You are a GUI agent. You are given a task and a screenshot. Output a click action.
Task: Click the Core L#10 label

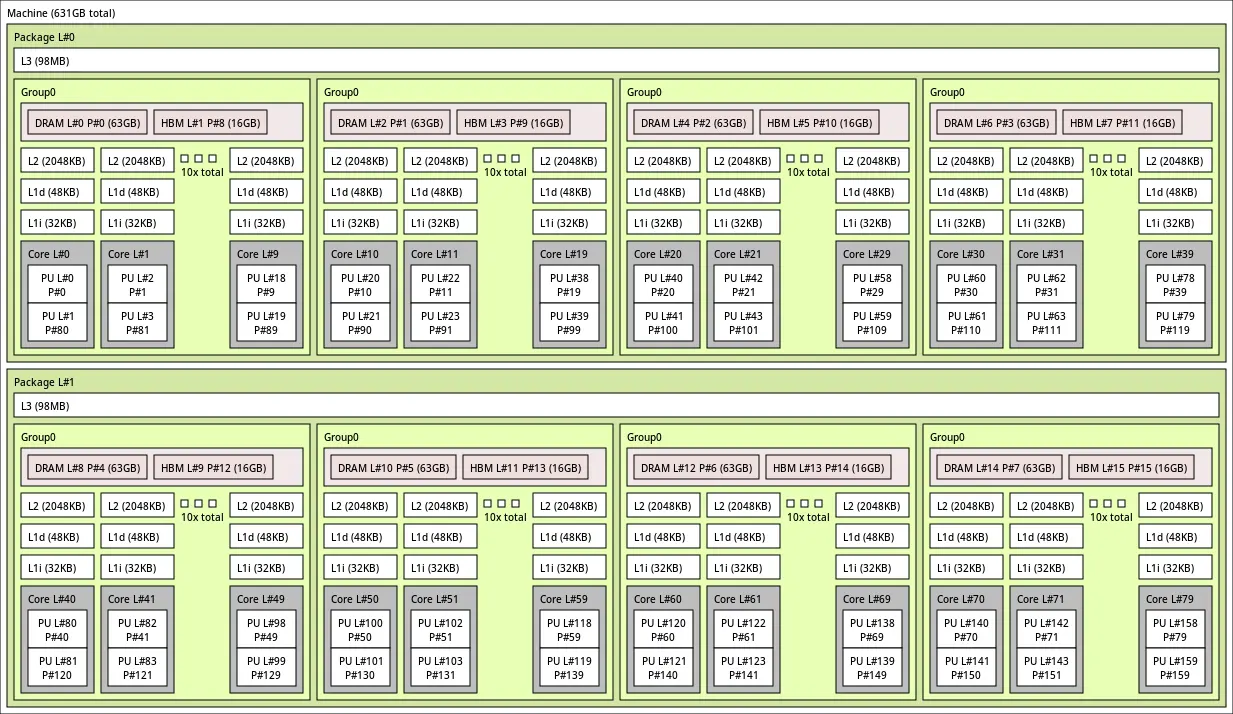coord(354,254)
